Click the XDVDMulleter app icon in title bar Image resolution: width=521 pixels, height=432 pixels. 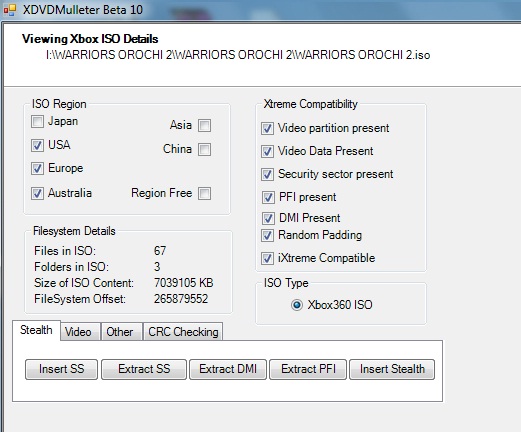tap(10, 10)
